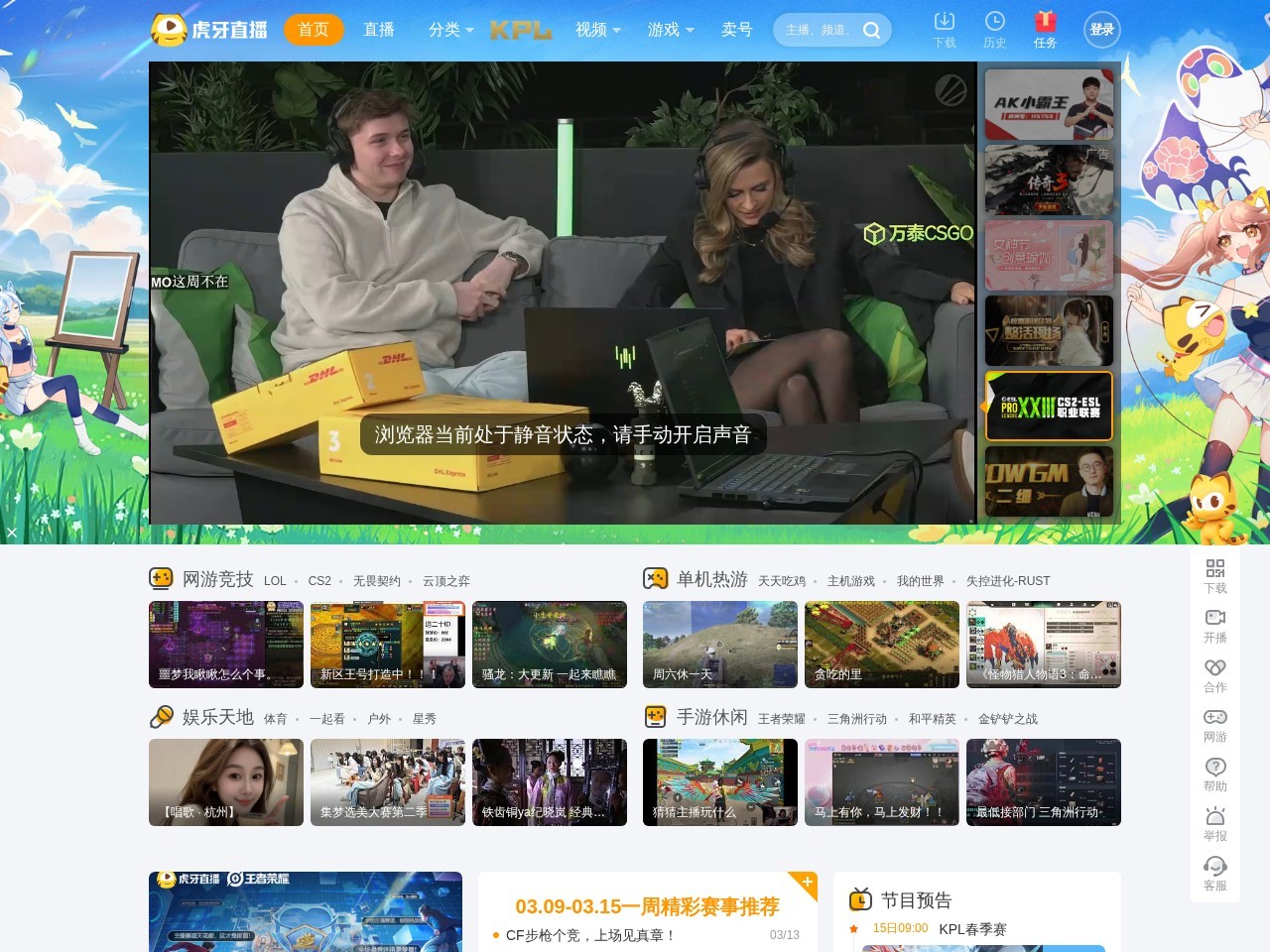Image resolution: width=1270 pixels, height=952 pixels.
Task: Click the 登录 login button
Action: coord(1101,30)
